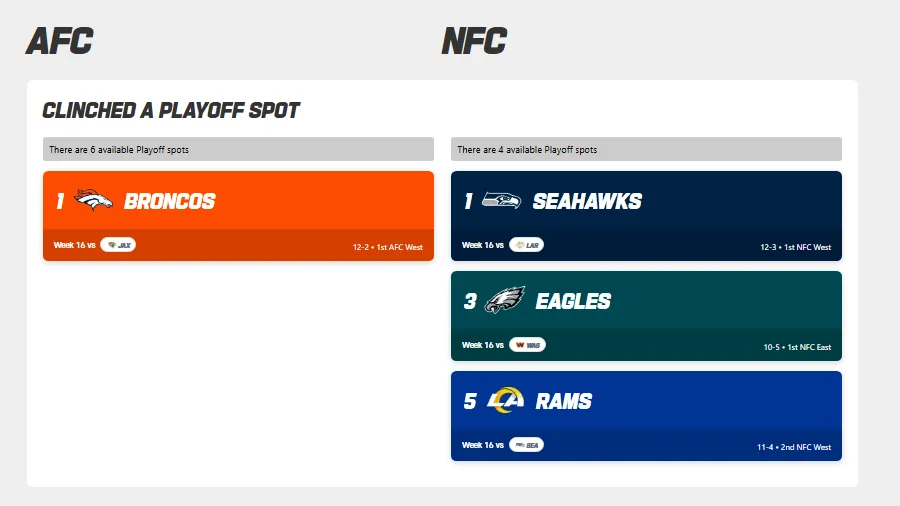Select the BRONCOS team name
The image size is (900, 506).
point(170,201)
